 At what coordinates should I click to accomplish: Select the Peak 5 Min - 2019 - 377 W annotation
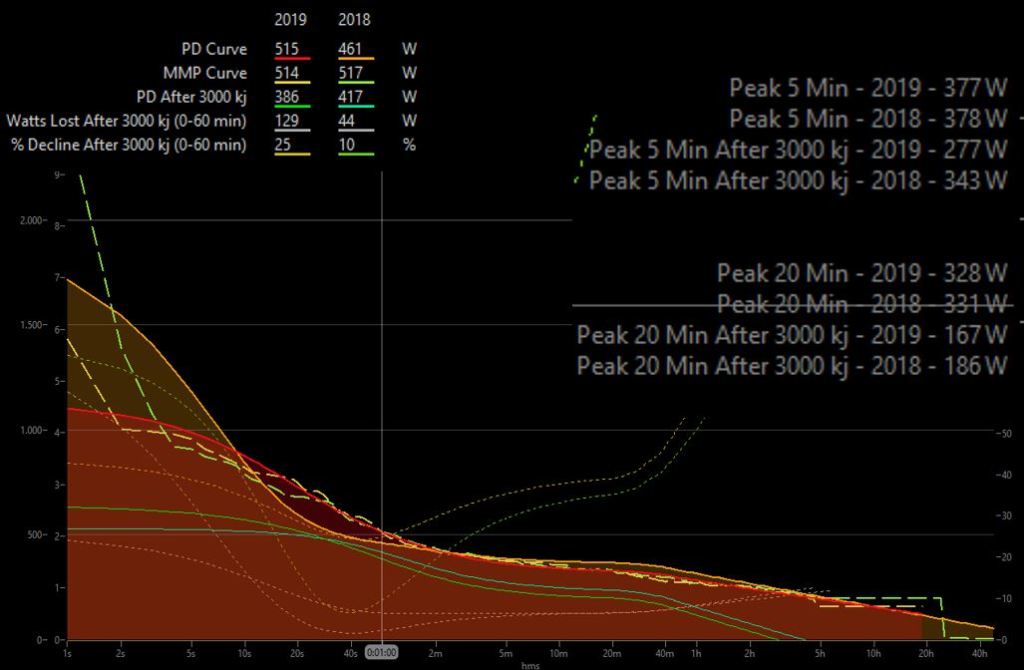pos(868,87)
